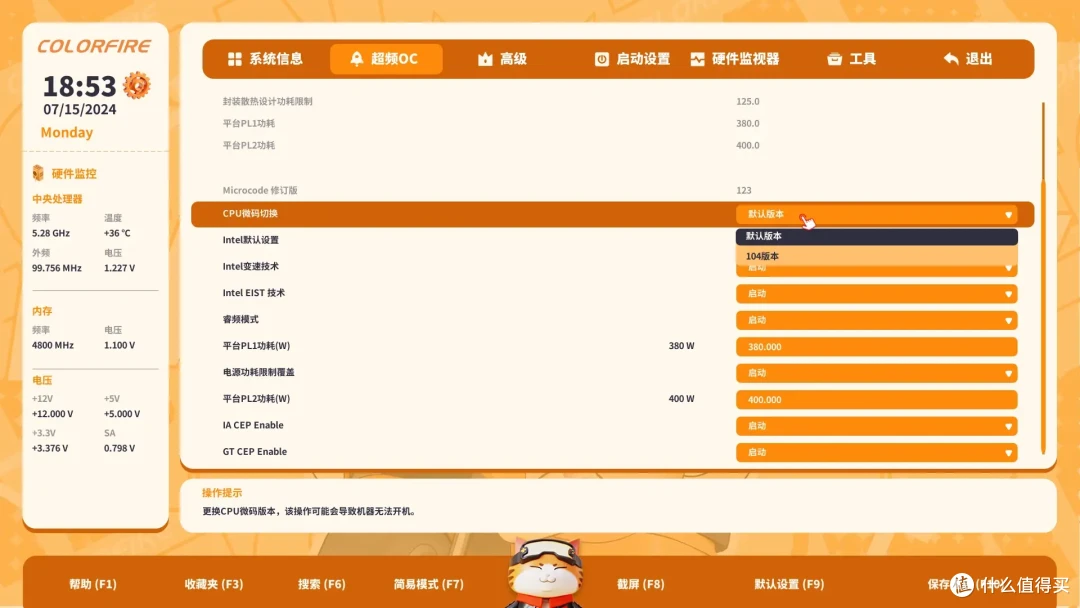Click the 退出 return arrow icon
This screenshot has height=608, width=1080.
pos(951,59)
